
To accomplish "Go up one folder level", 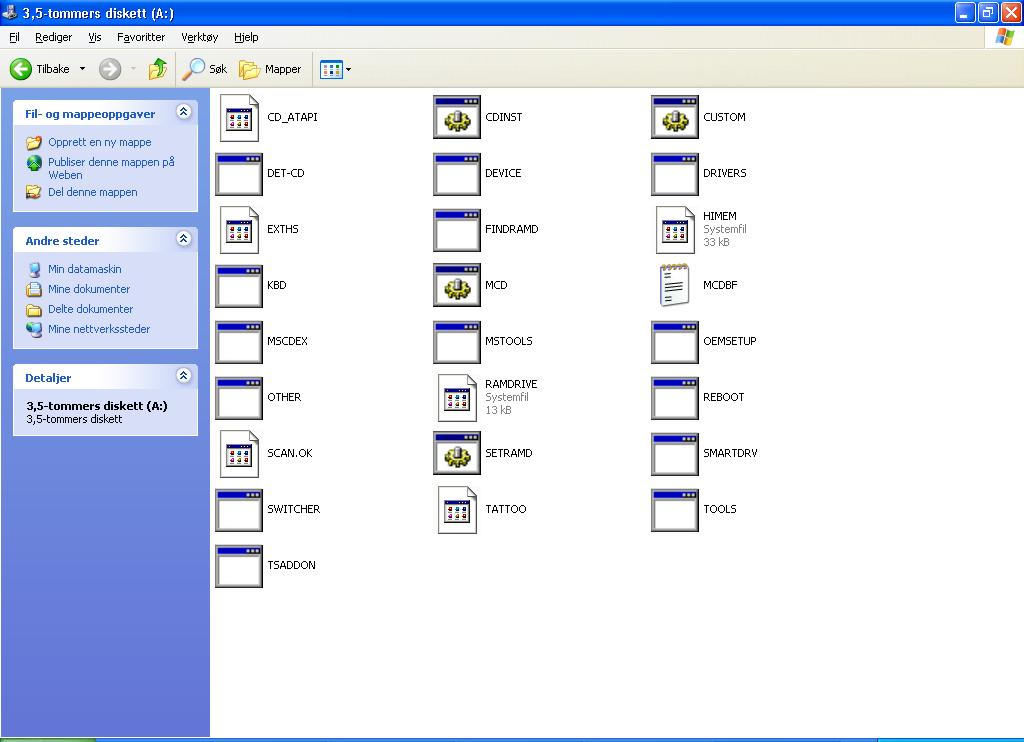I will (157, 69).
